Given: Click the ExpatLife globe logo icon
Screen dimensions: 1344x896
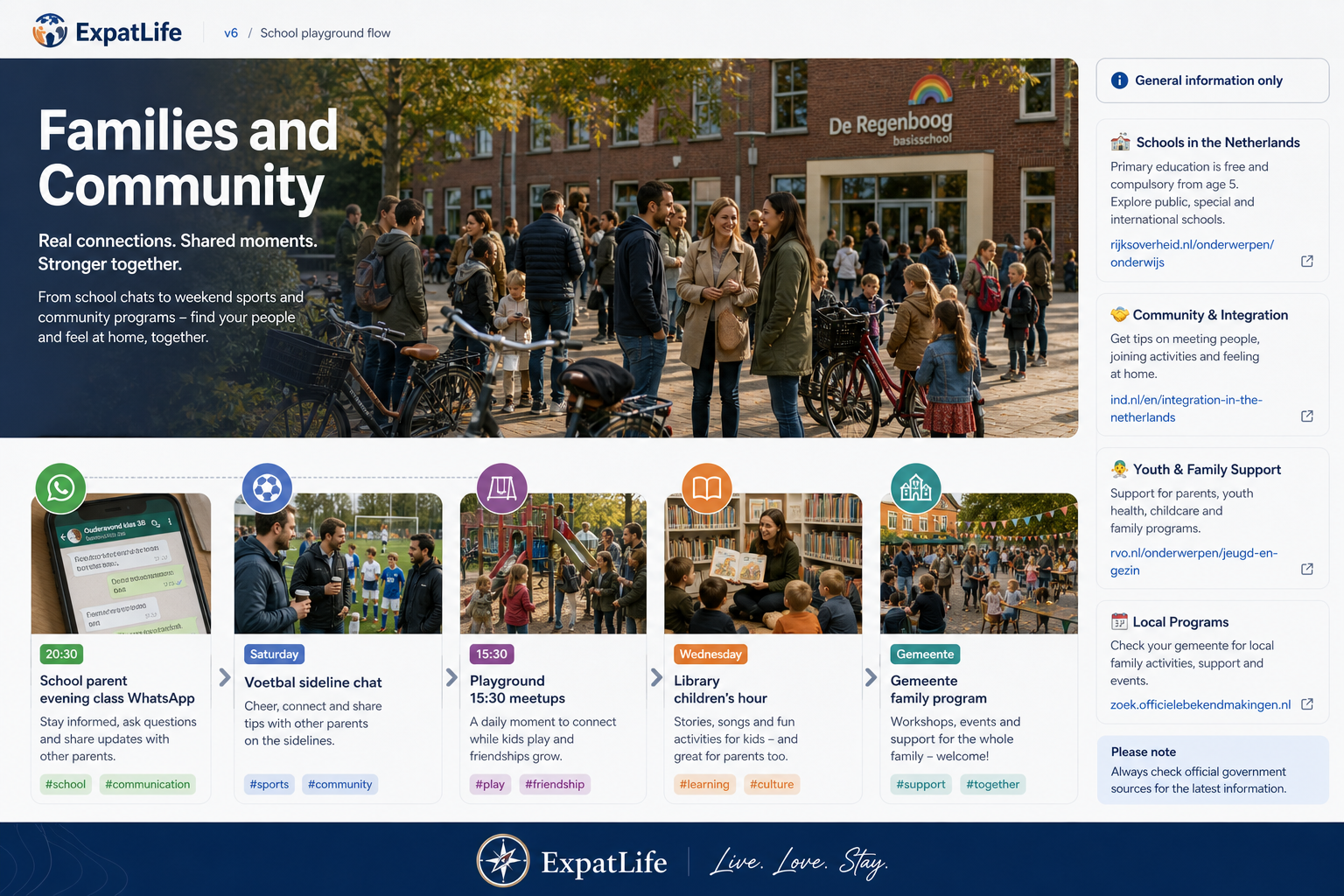Looking at the screenshot, I should click(x=50, y=31).
